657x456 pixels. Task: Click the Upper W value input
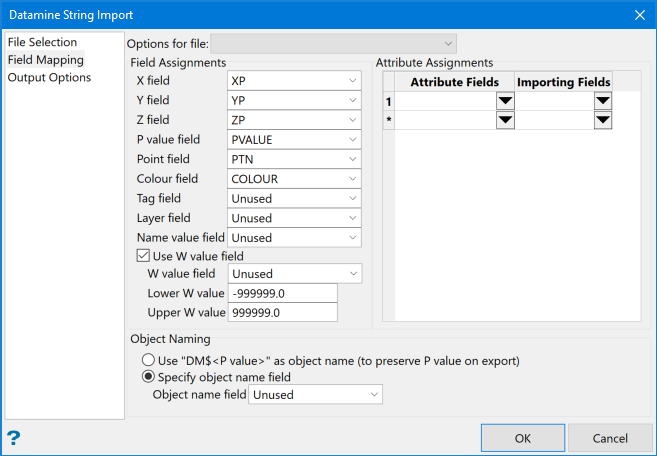[282, 313]
